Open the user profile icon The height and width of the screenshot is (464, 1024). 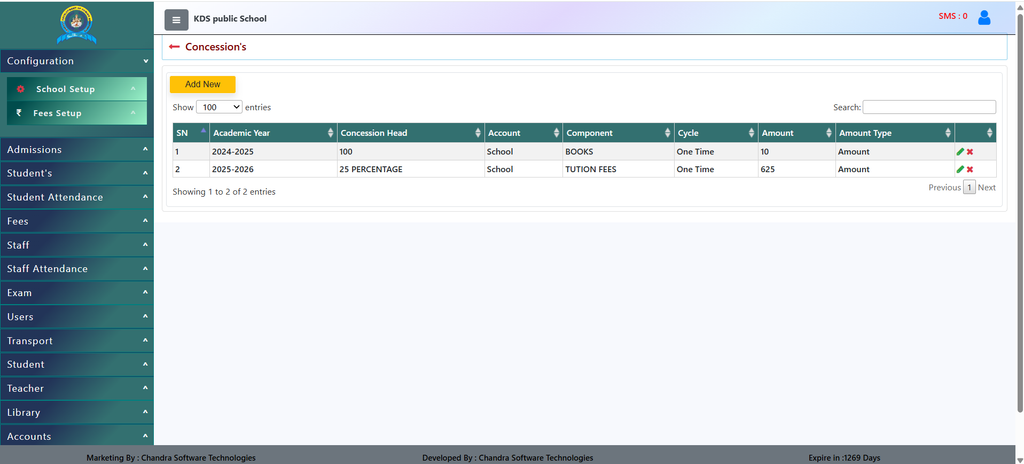tap(984, 18)
